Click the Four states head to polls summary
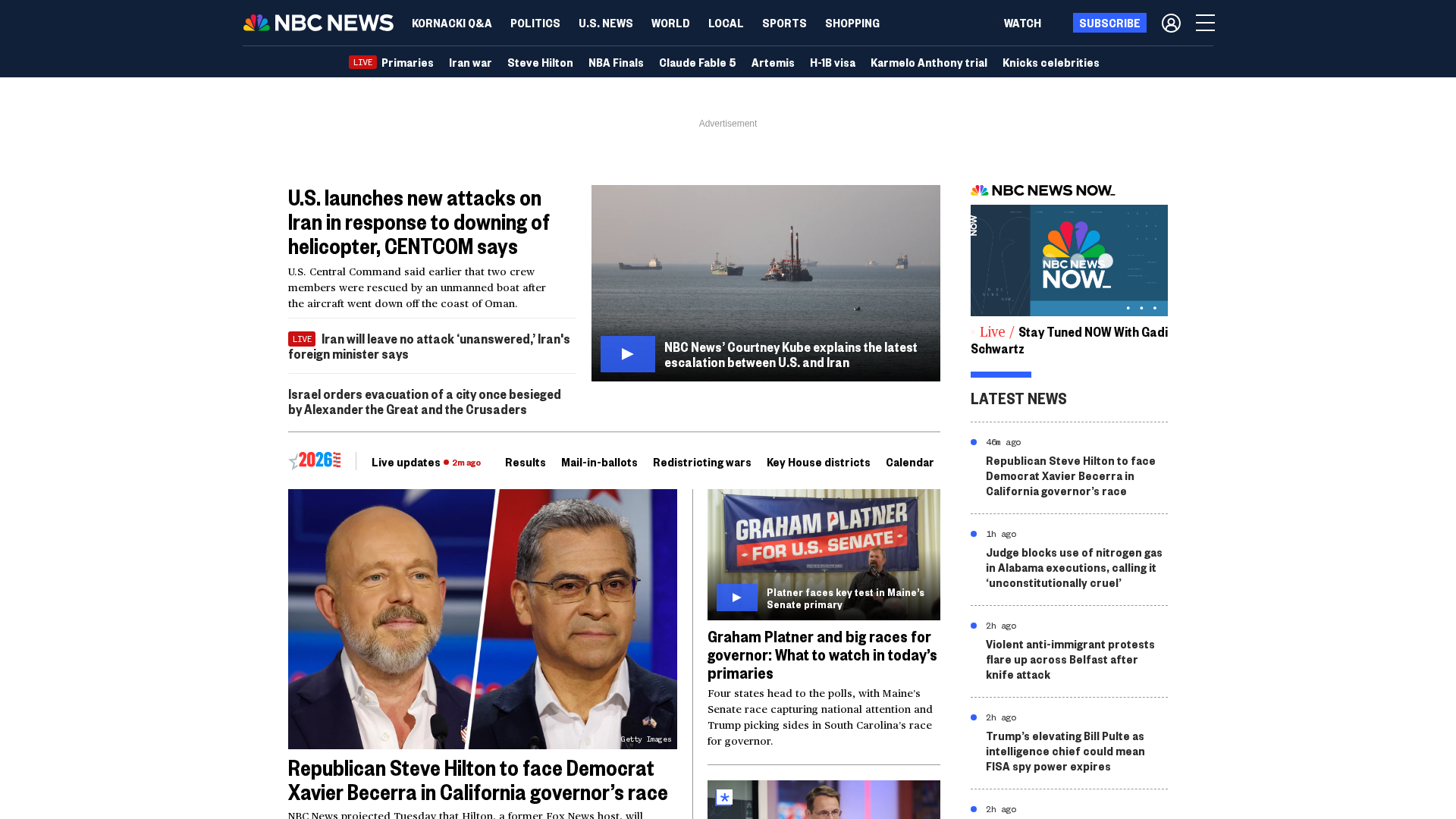 point(821,717)
